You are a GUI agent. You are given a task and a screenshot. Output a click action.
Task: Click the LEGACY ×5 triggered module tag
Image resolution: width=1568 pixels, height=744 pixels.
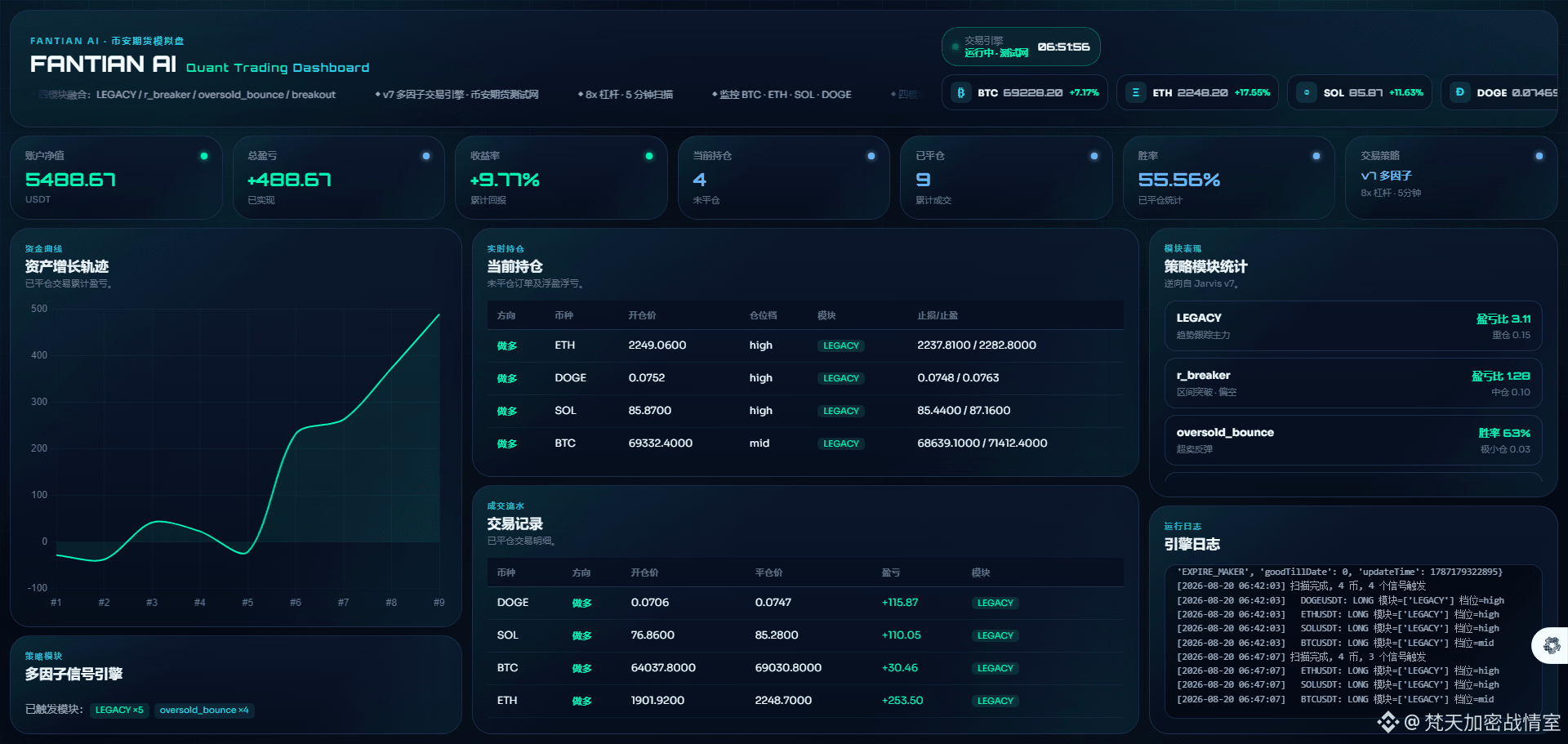coord(119,710)
